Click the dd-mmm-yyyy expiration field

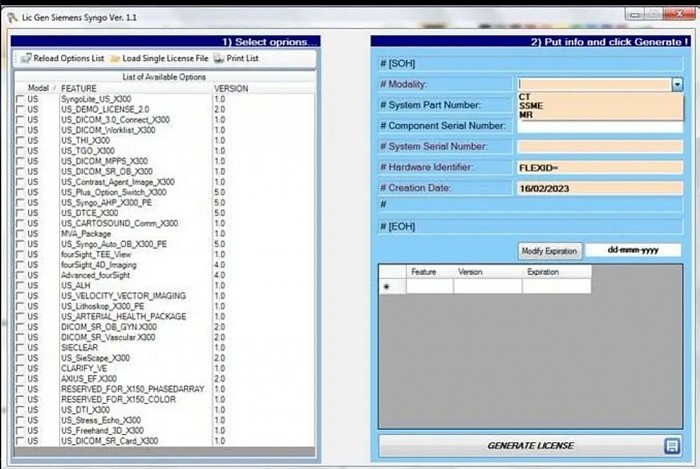tap(633, 250)
